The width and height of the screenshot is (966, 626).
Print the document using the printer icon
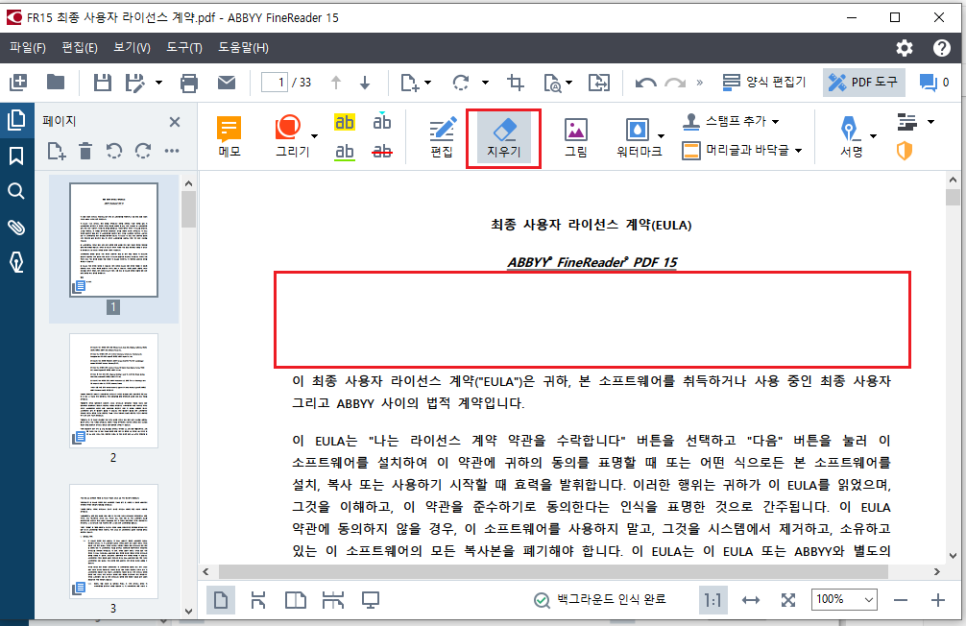point(189,83)
